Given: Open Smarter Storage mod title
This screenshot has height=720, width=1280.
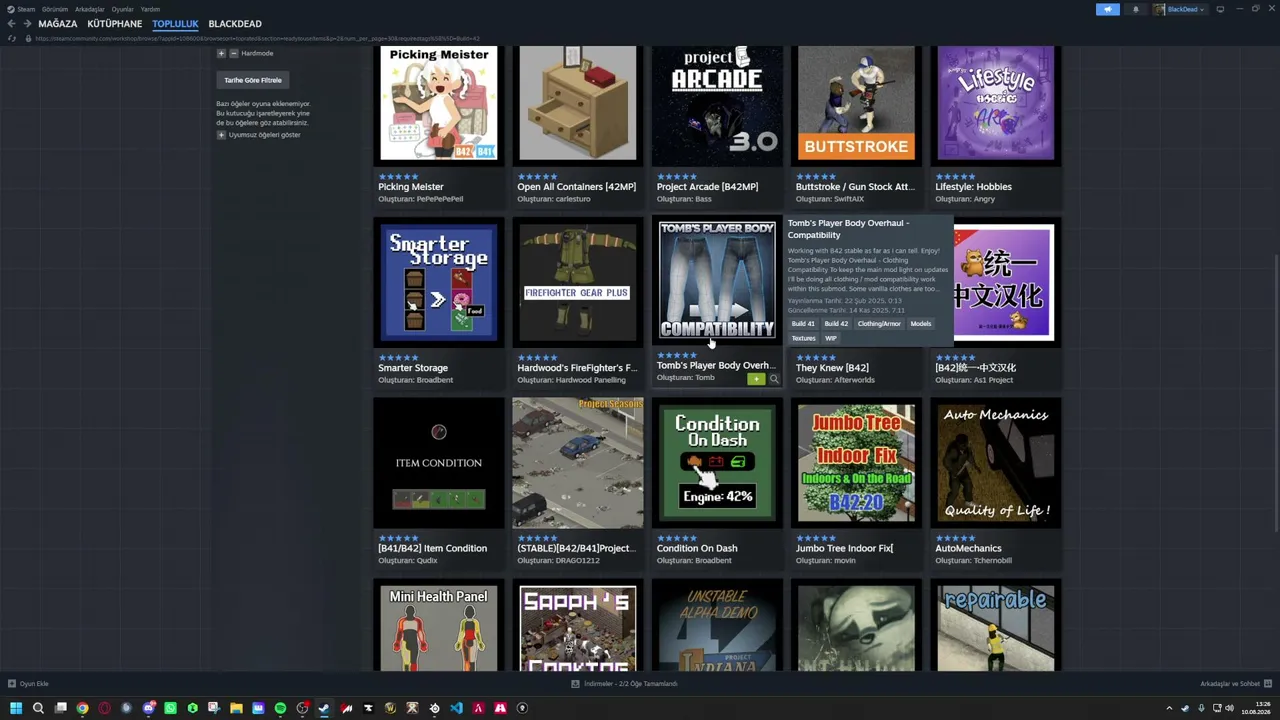Looking at the screenshot, I should [x=413, y=368].
